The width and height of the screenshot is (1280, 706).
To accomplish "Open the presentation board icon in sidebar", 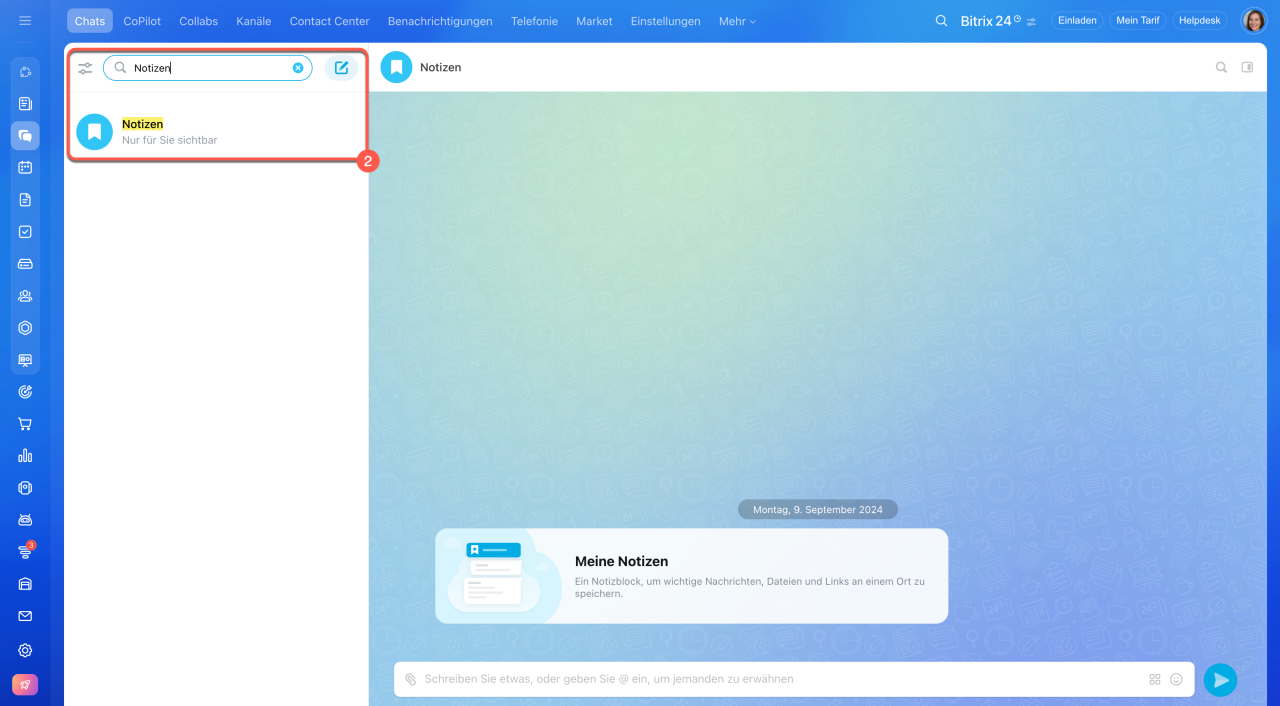I will tap(25, 360).
